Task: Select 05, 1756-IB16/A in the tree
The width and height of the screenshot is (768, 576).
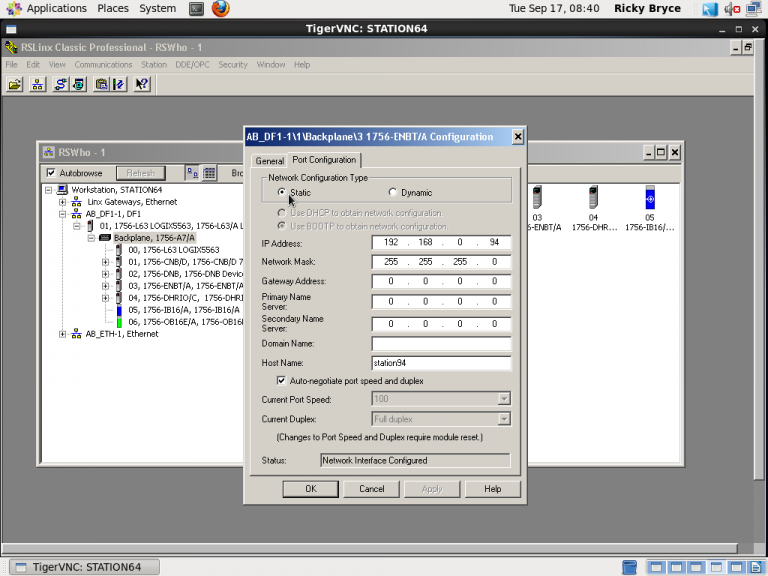Action: [184, 310]
